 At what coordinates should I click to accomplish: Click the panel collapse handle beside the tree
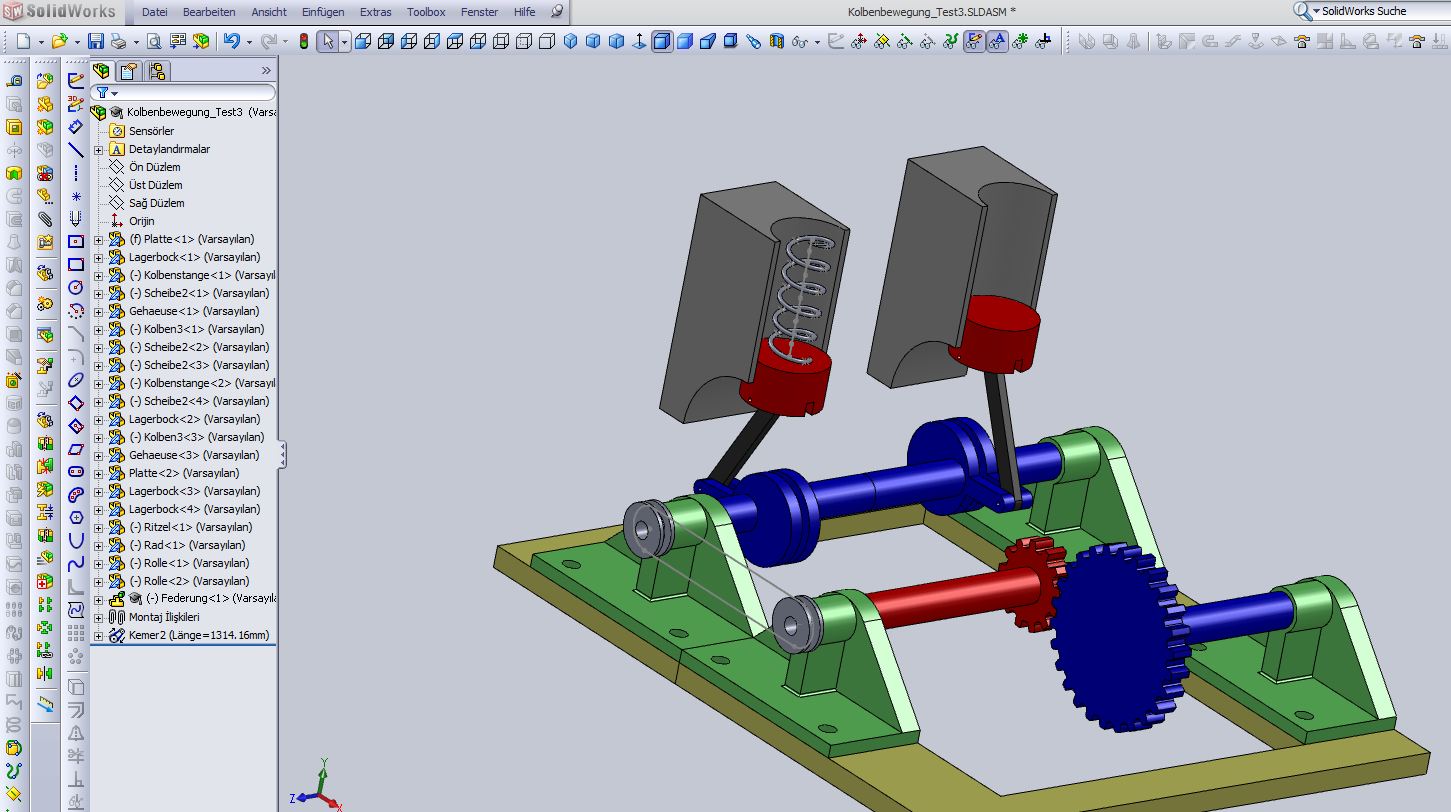tap(282, 455)
